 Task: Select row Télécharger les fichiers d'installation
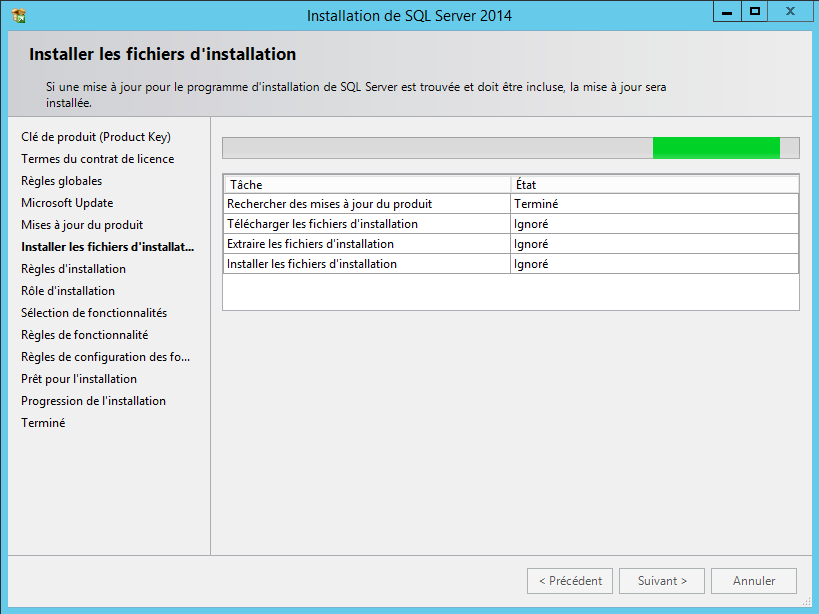click(x=511, y=224)
